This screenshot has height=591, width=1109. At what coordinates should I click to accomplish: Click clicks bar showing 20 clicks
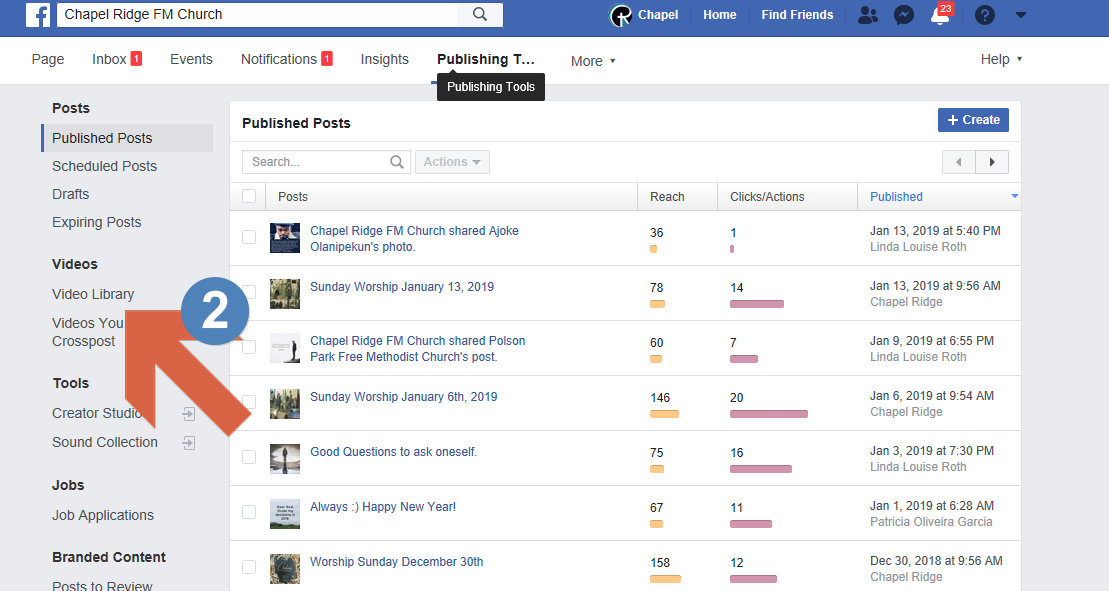[769, 414]
